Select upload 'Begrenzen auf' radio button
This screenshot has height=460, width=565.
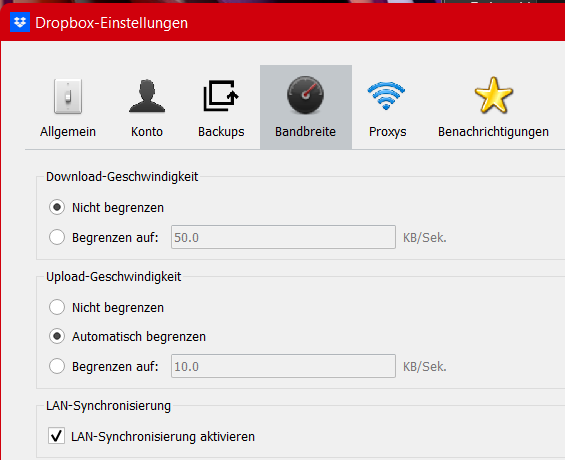coord(57,366)
